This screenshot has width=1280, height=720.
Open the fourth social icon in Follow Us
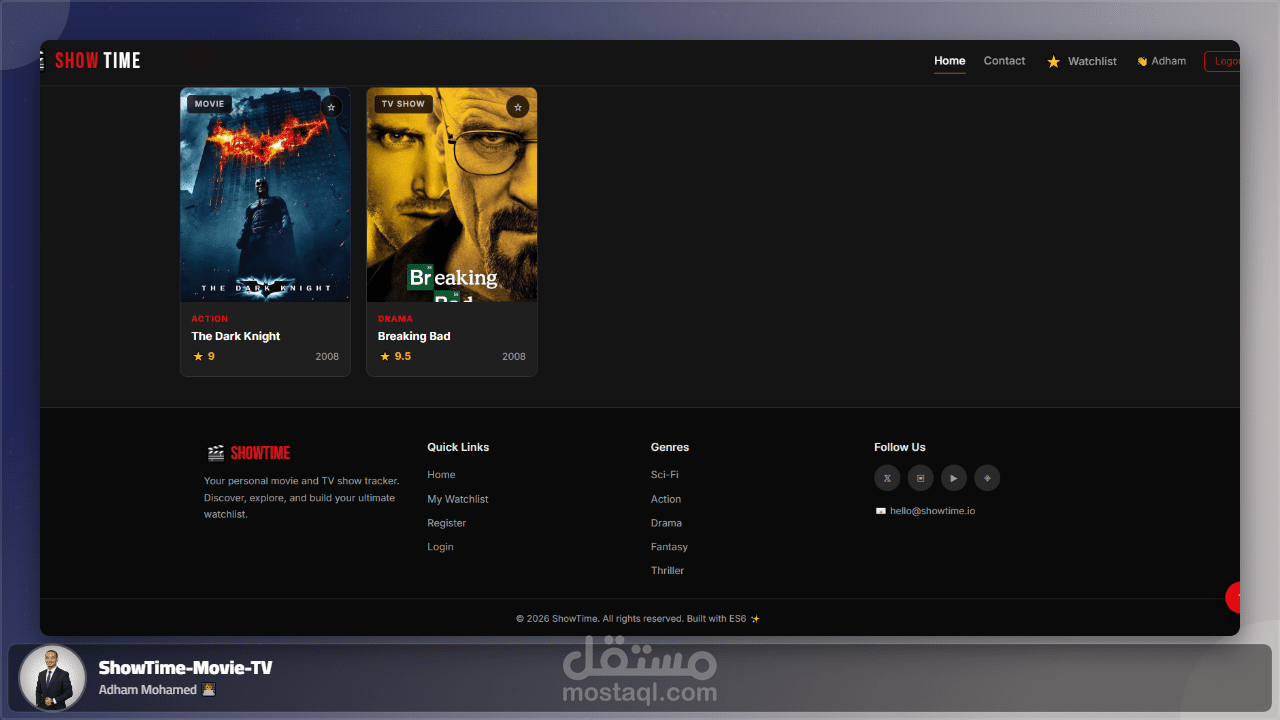point(987,478)
